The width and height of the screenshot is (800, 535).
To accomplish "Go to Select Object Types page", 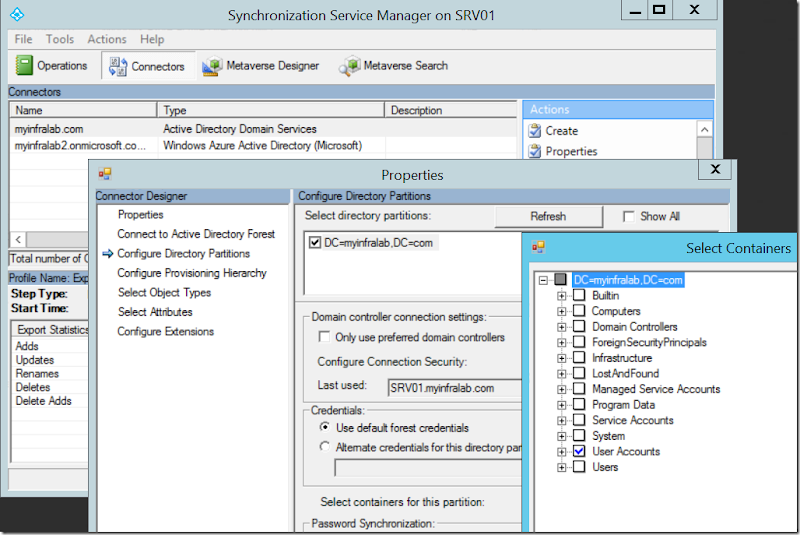I will pos(164,292).
